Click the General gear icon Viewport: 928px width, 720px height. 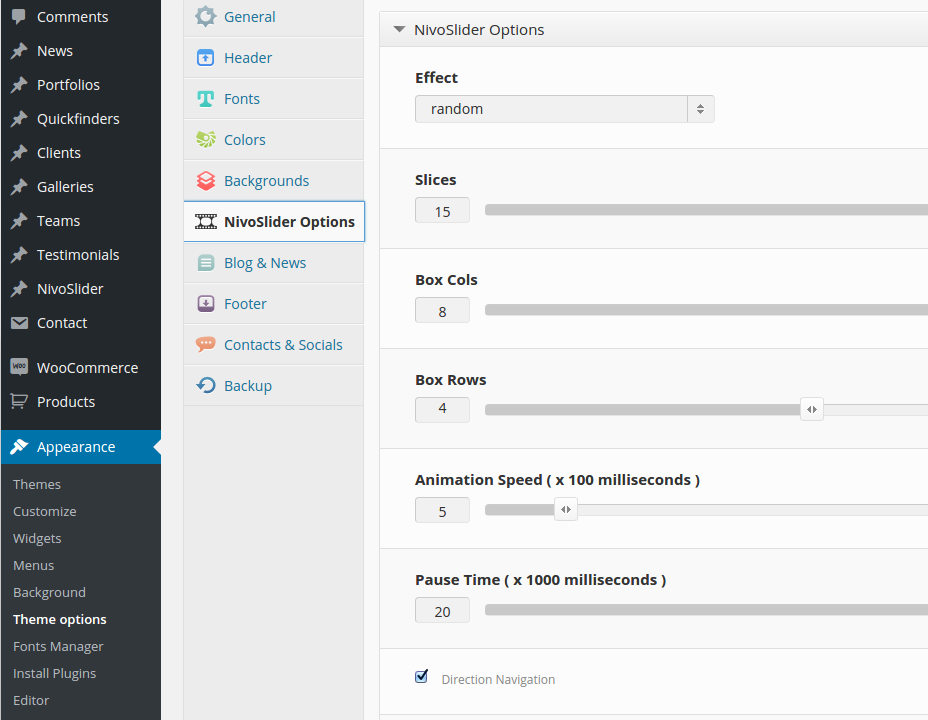(206, 17)
